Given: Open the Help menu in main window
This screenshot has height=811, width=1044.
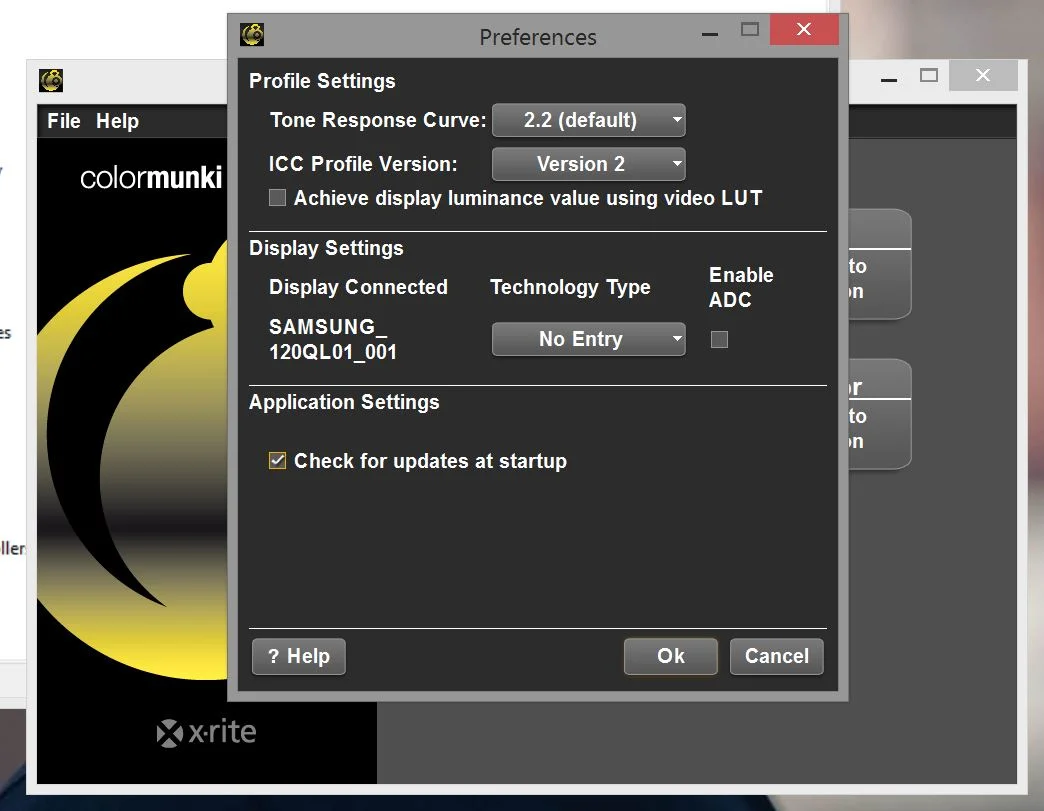Looking at the screenshot, I should [x=117, y=121].
